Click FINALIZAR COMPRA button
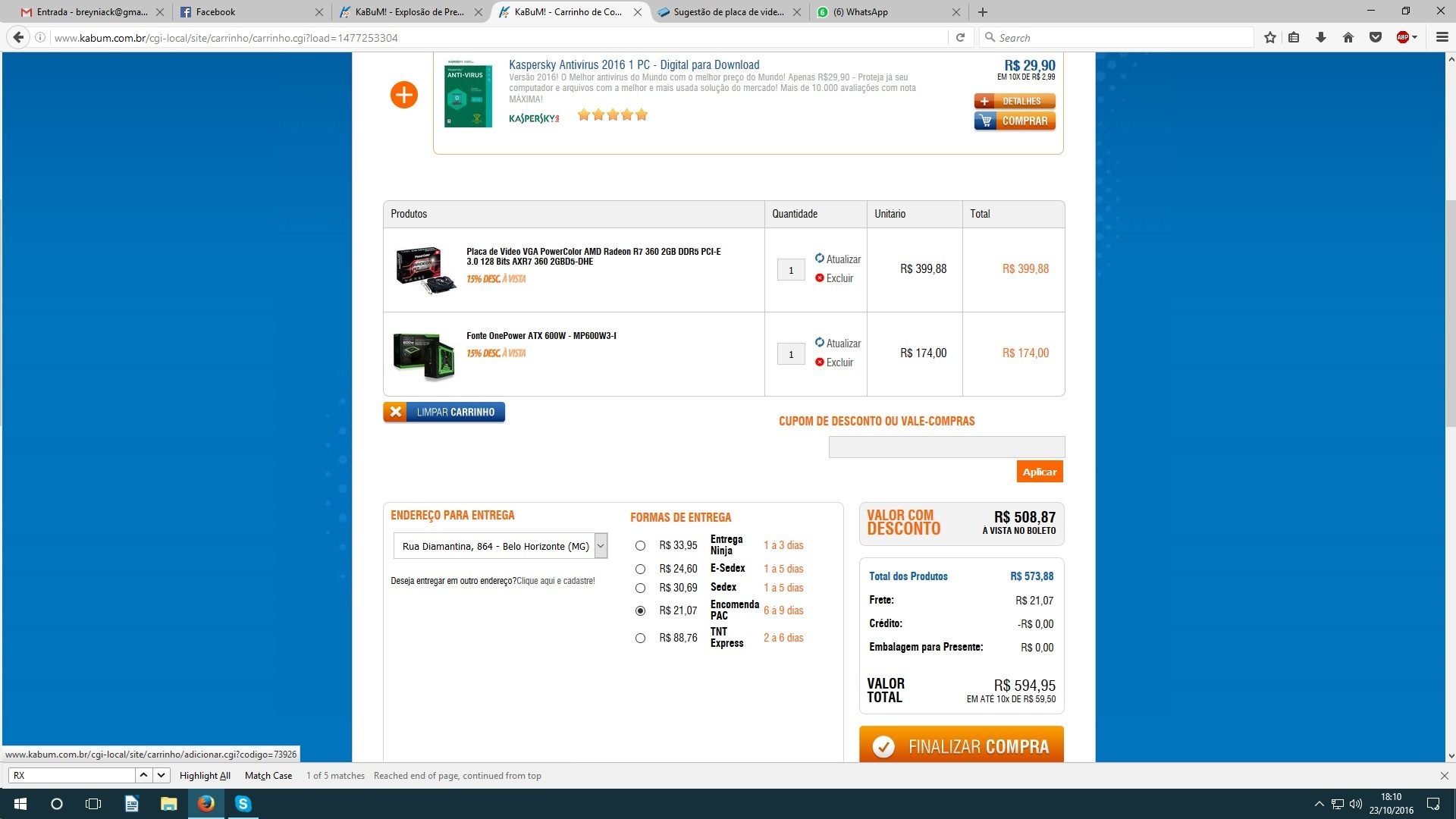The height and width of the screenshot is (819, 1456). [962, 745]
